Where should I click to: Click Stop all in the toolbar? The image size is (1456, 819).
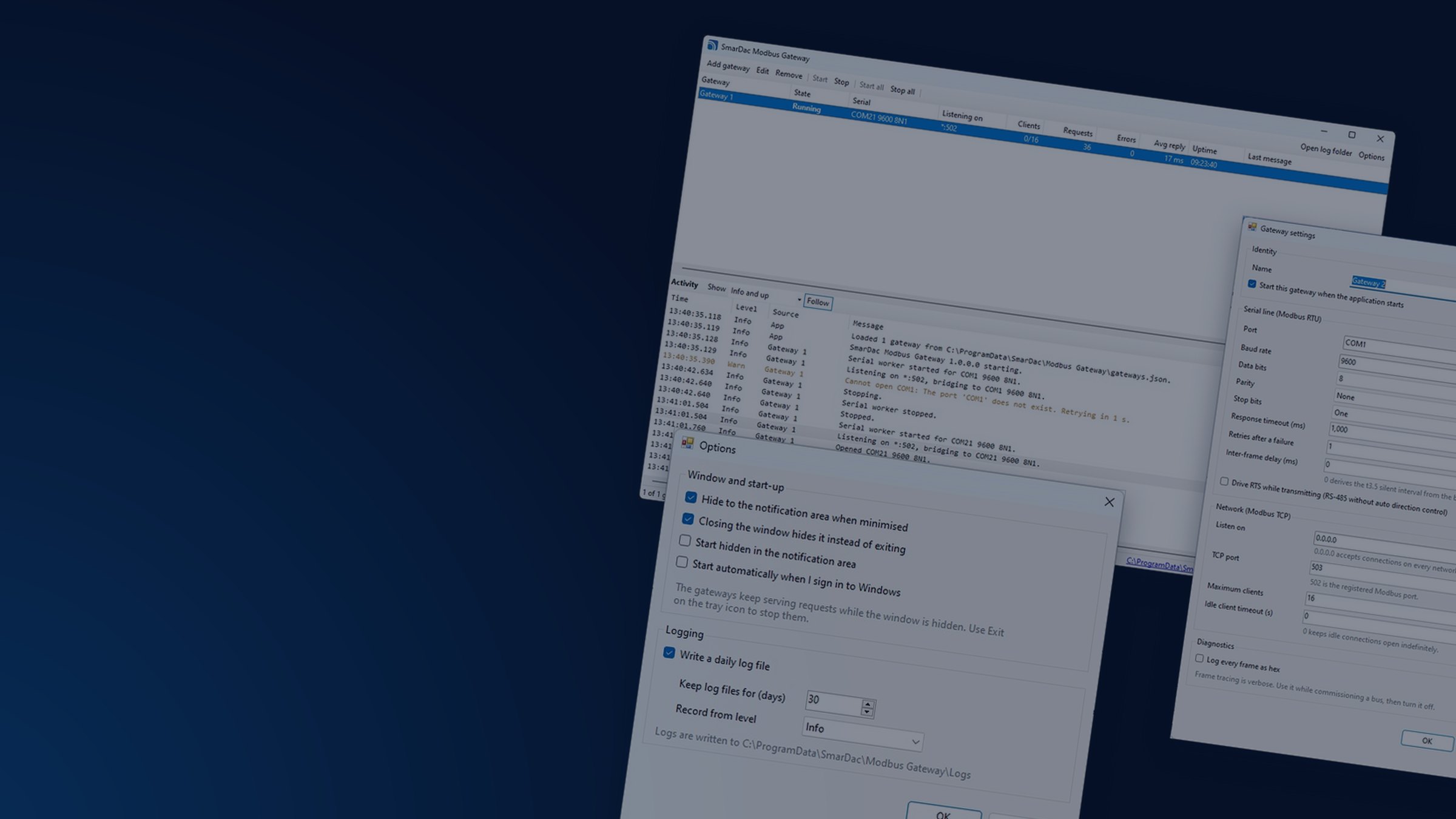click(x=902, y=90)
